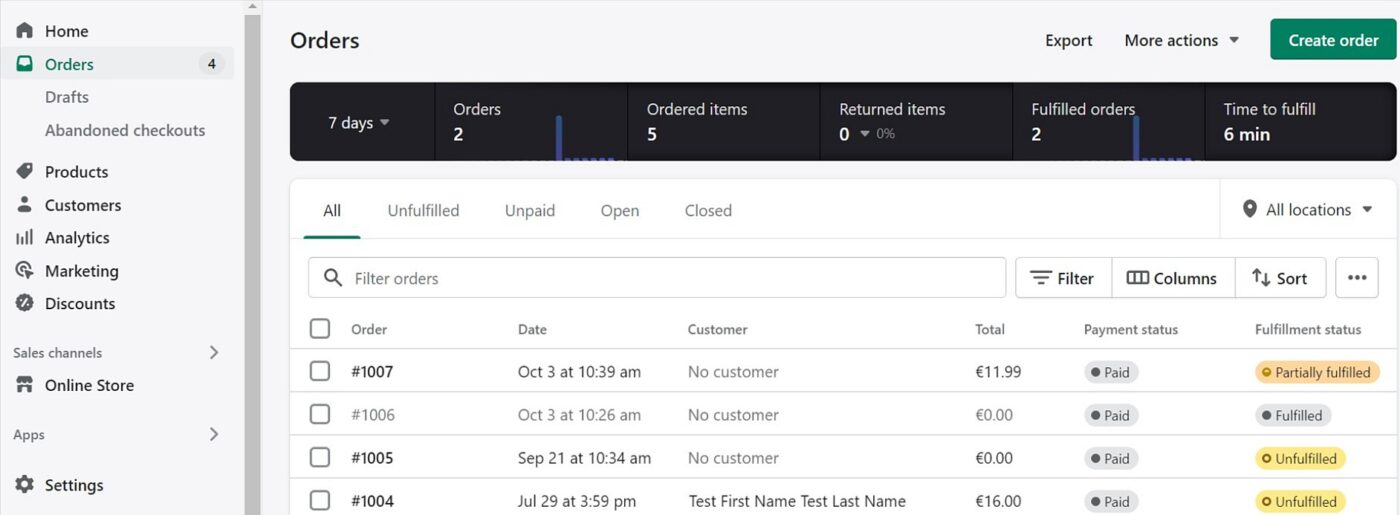The width and height of the screenshot is (1400, 515).
Task: Click Unfulfilled badge on order #1004
Action: [x=1300, y=502]
